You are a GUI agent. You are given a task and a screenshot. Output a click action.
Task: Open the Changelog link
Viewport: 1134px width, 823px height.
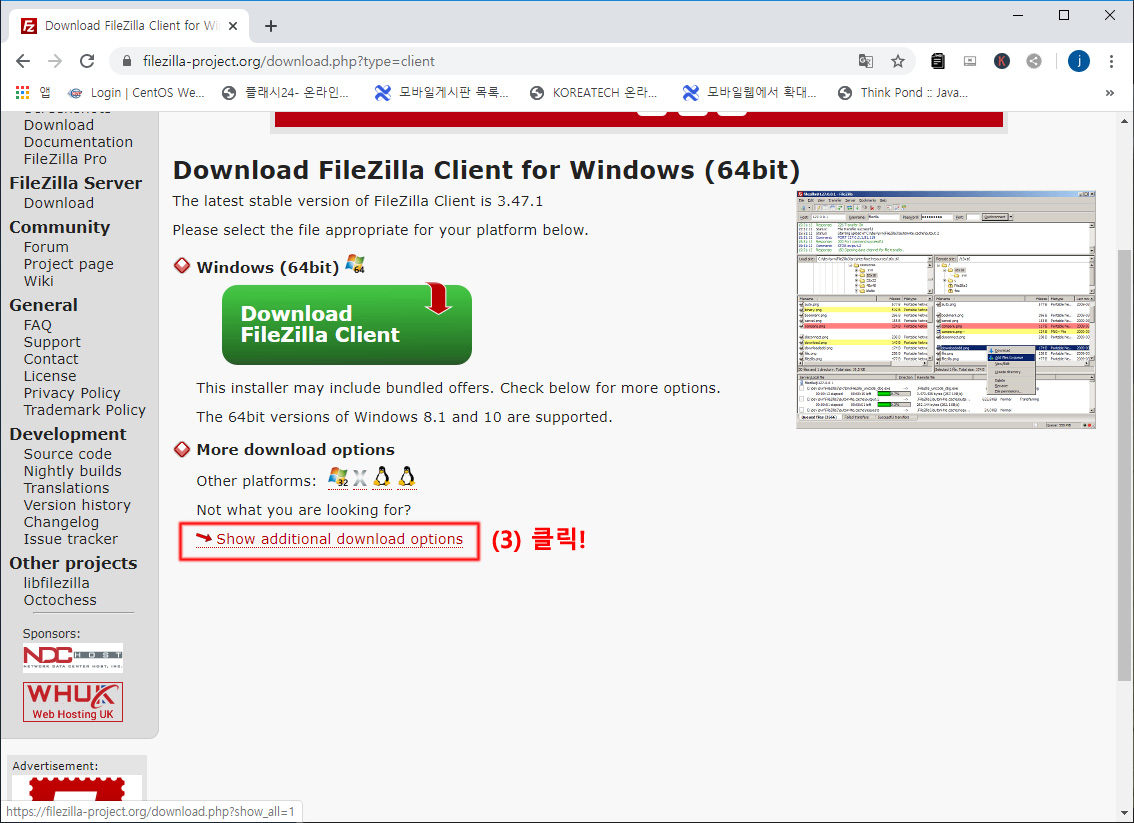(x=61, y=522)
